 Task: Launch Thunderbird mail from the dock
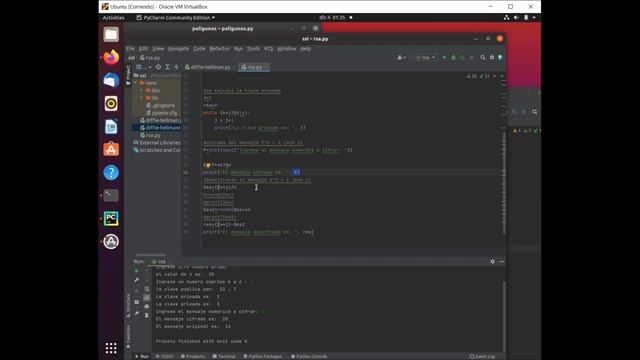111,80
